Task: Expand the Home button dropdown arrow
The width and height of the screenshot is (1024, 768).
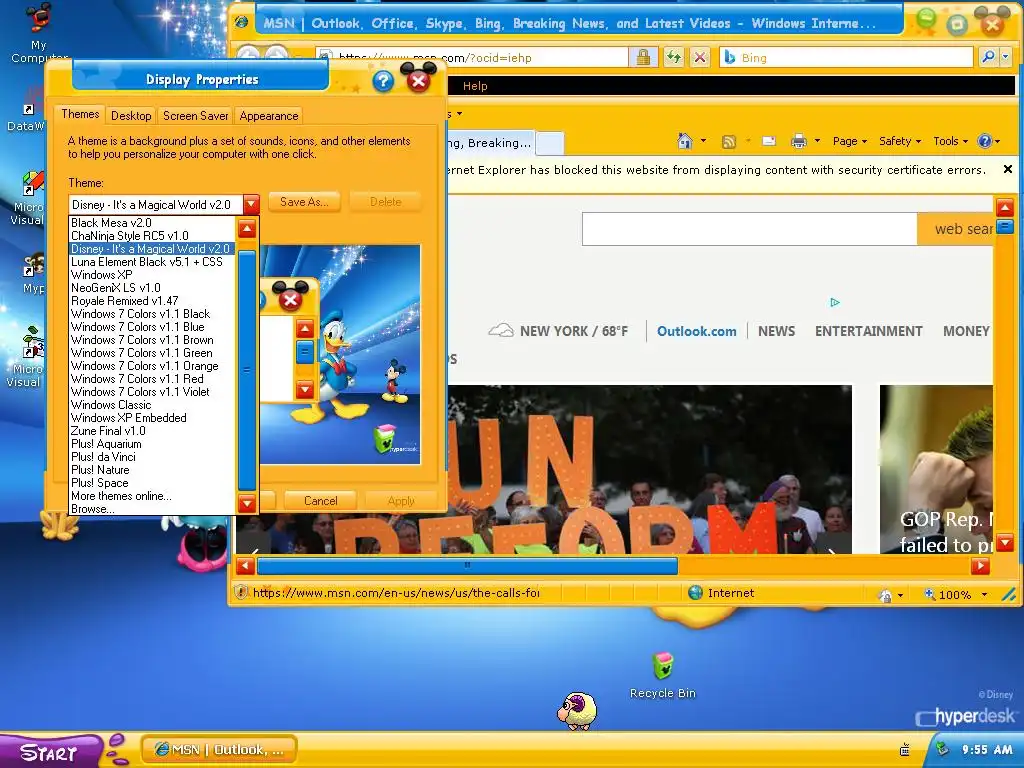Action: tap(703, 140)
